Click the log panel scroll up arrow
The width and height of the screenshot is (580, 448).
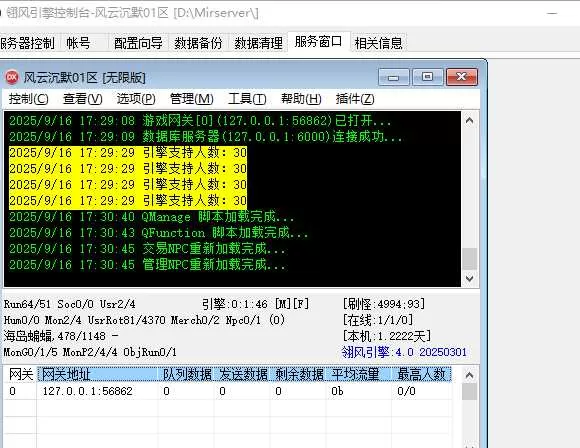coord(469,120)
